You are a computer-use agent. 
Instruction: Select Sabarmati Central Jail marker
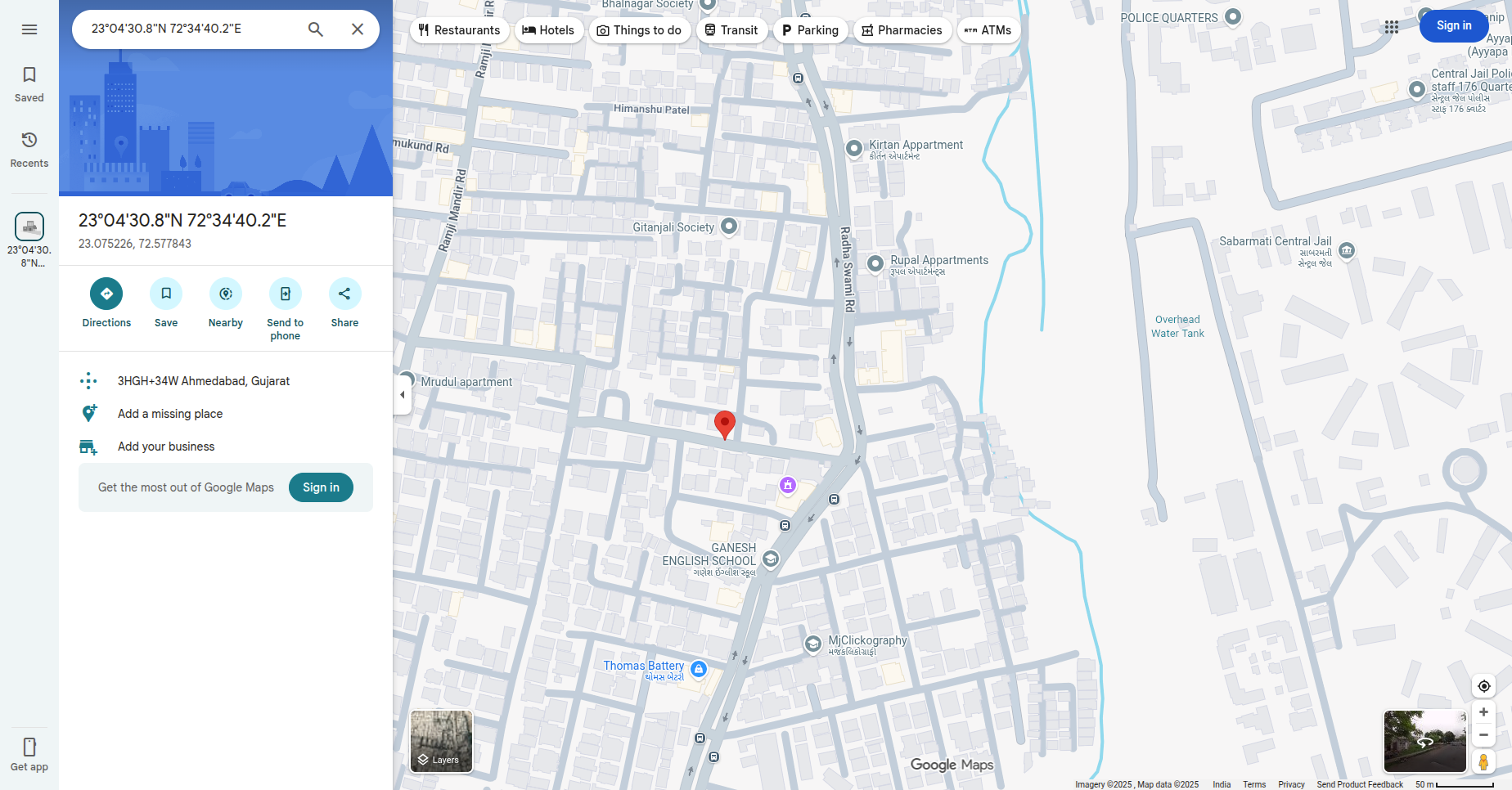[1347, 251]
